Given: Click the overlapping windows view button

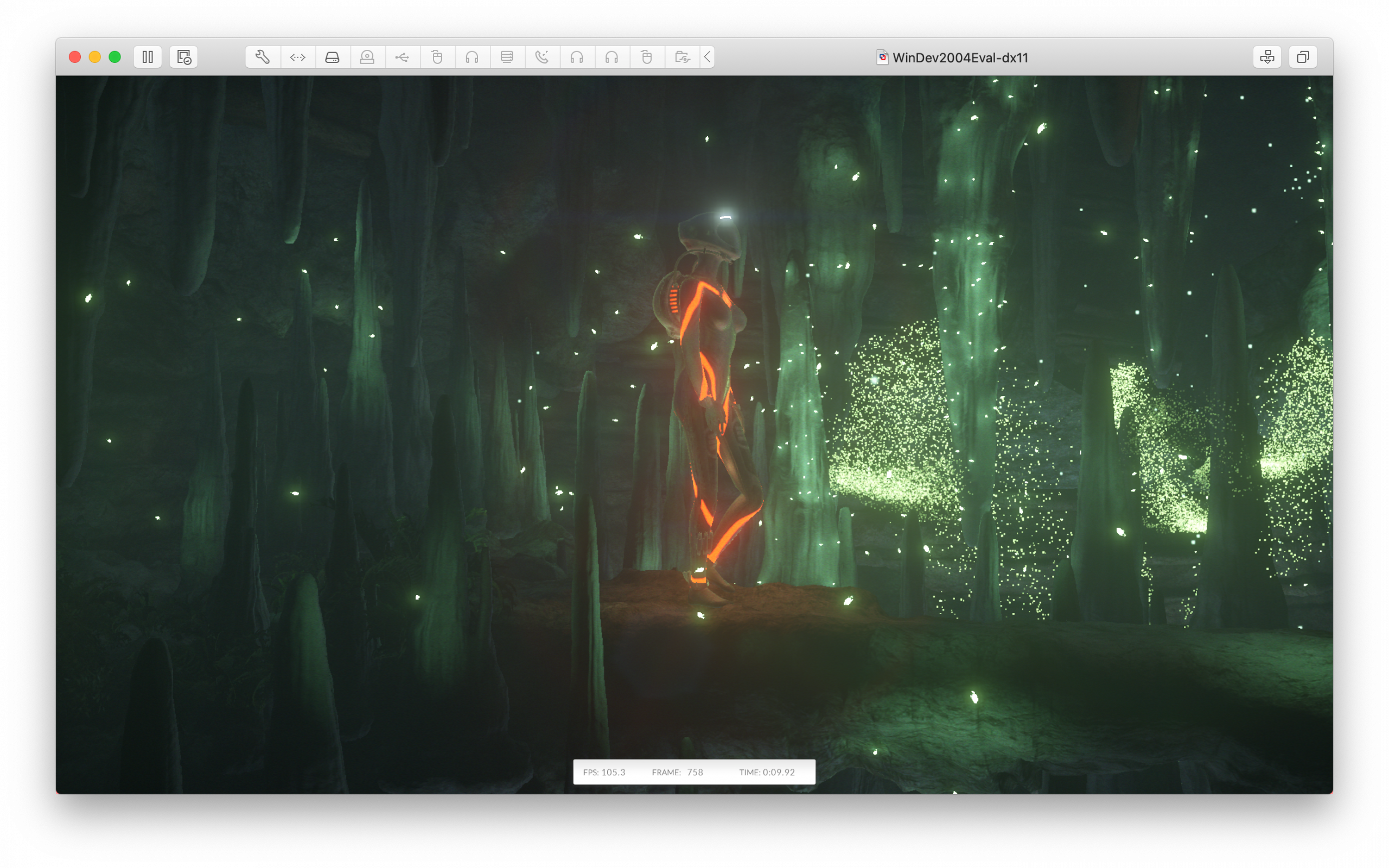Looking at the screenshot, I should click(1303, 57).
